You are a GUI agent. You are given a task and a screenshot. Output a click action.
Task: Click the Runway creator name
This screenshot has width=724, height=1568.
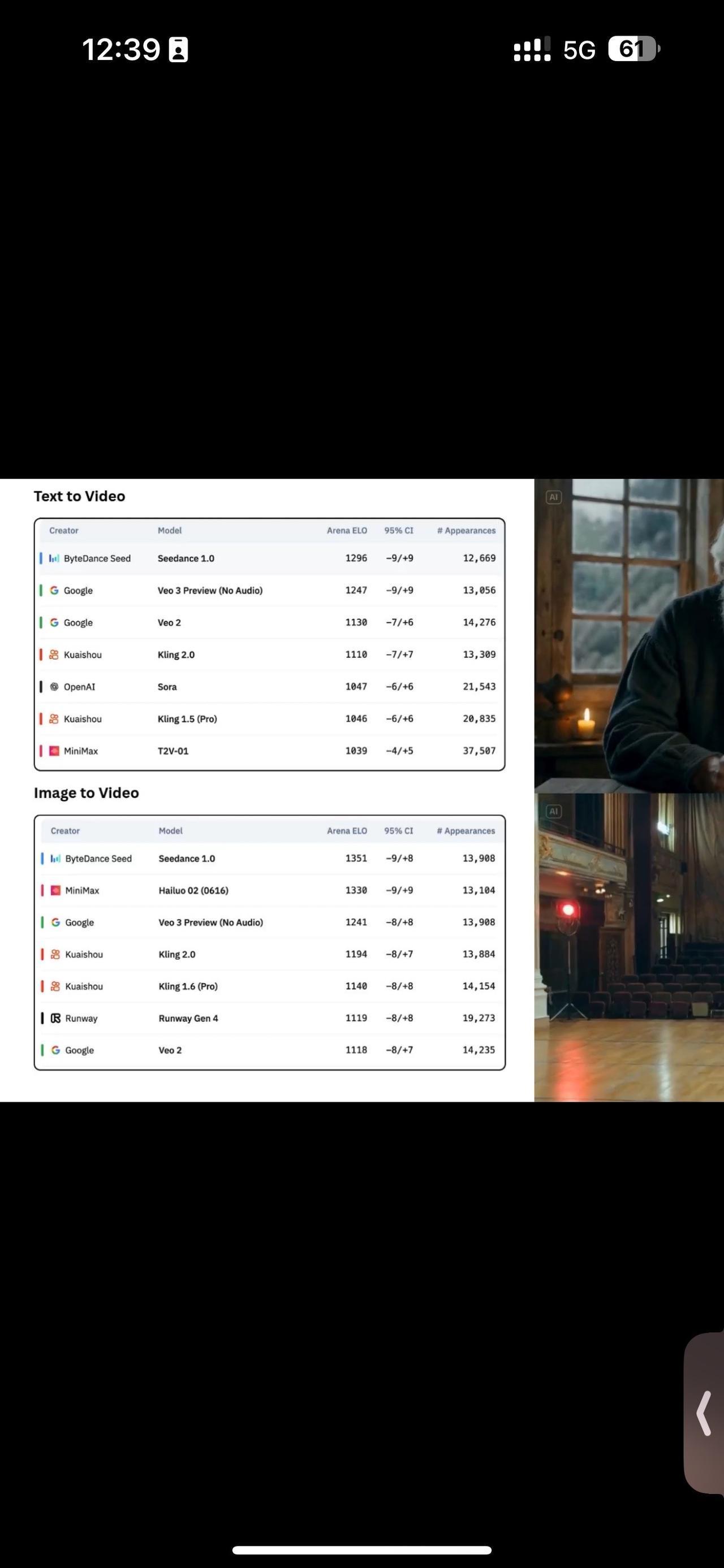81,1019
